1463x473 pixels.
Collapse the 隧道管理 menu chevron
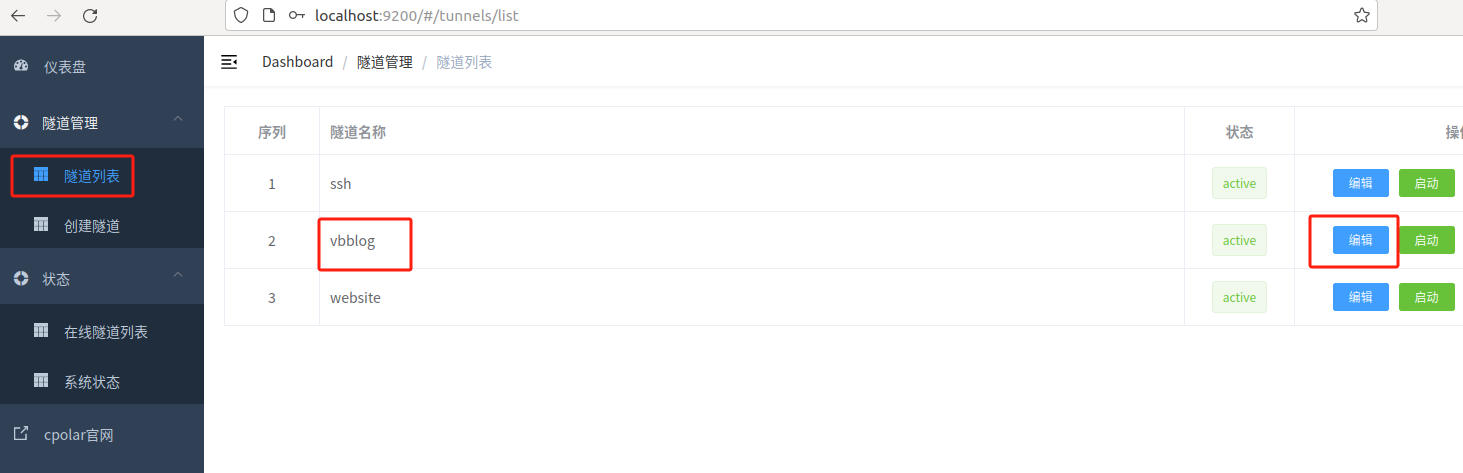click(x=178, y=120)
